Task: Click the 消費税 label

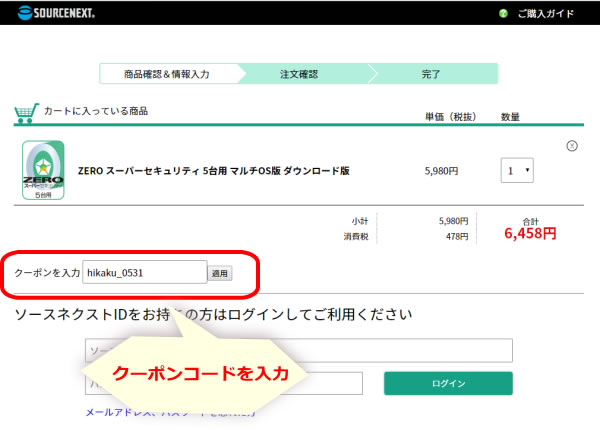Action: (356, 236)
